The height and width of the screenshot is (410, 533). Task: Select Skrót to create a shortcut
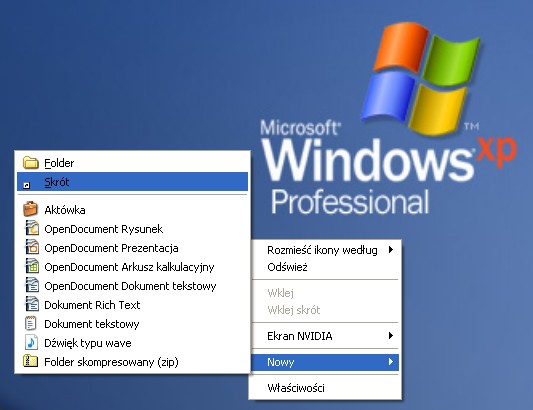(x=132, y=182)
